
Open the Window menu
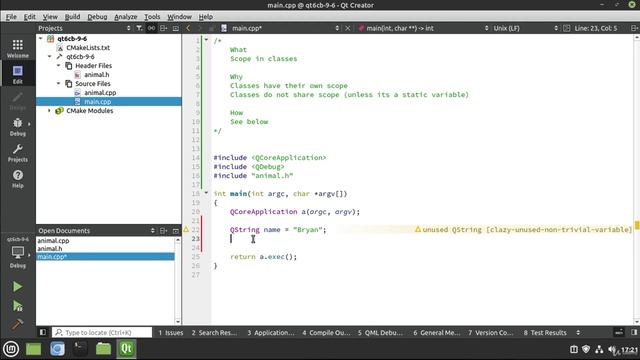[x=179, y=17]
